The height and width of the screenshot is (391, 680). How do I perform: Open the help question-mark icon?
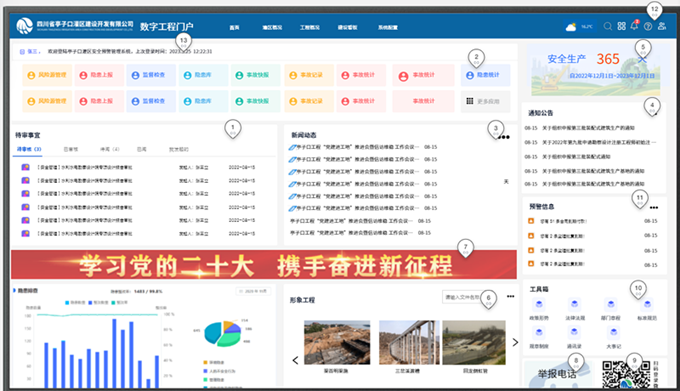click(648, 26)
